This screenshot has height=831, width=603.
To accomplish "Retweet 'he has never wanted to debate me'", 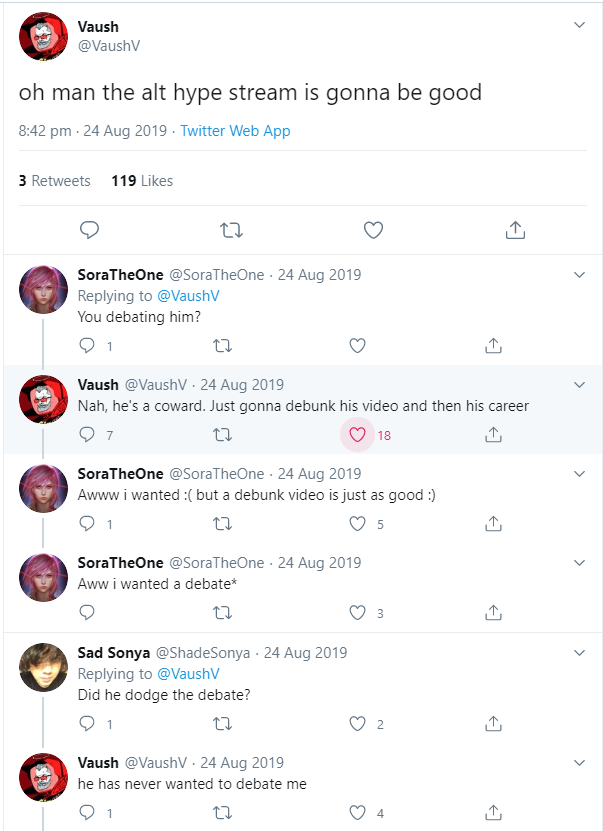I will click(x=223, y=813).
